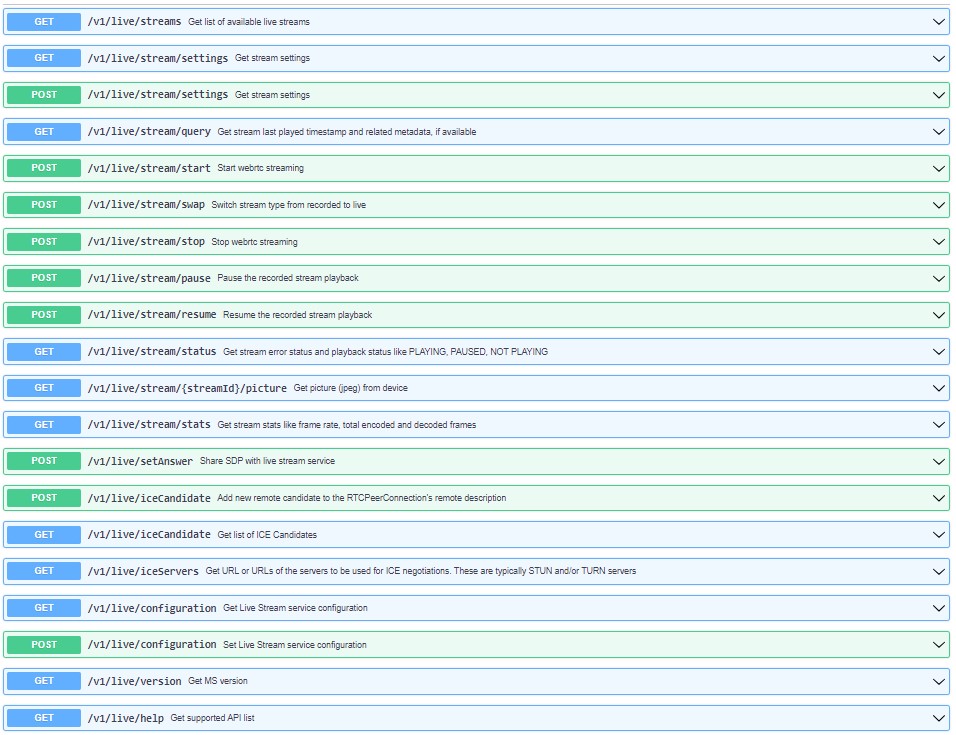The width and height of the screenshot is (956, 735).
Task: Expand the chevron for /v1/live/stream/start
Action: (938, 168)
